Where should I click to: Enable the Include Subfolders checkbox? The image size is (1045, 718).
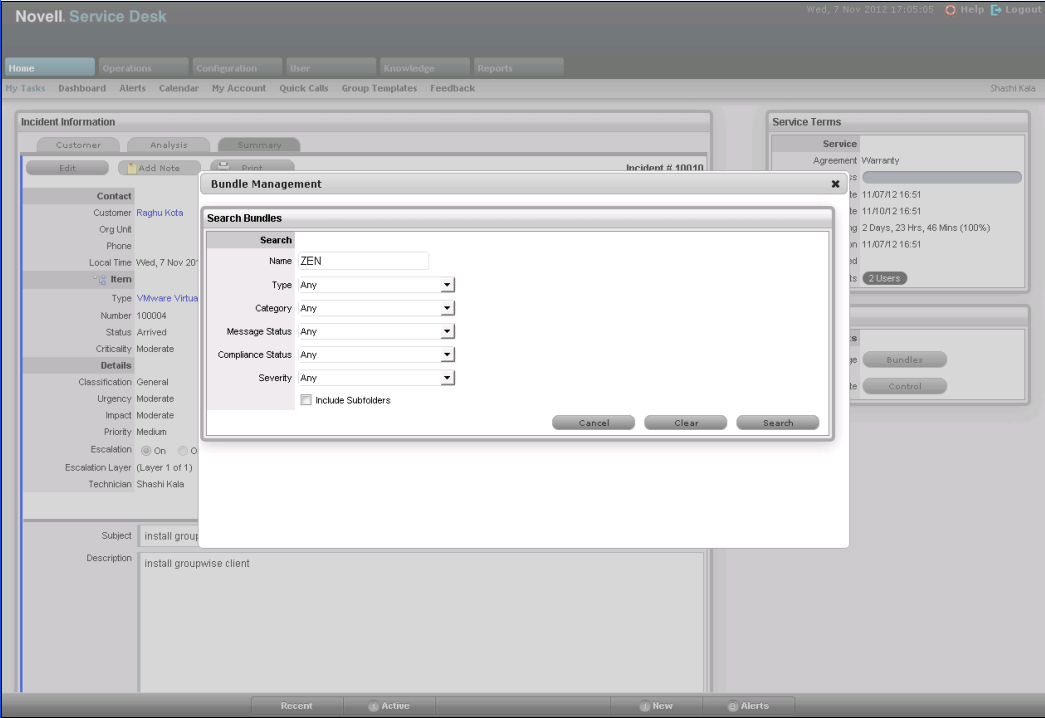pyautogui.click(x=307, y=400)
